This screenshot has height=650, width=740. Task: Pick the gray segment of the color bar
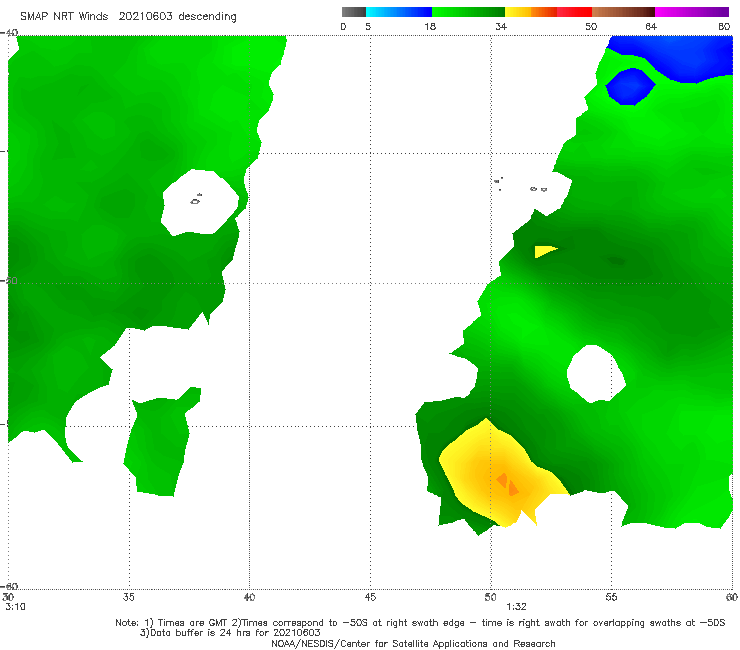354,12
